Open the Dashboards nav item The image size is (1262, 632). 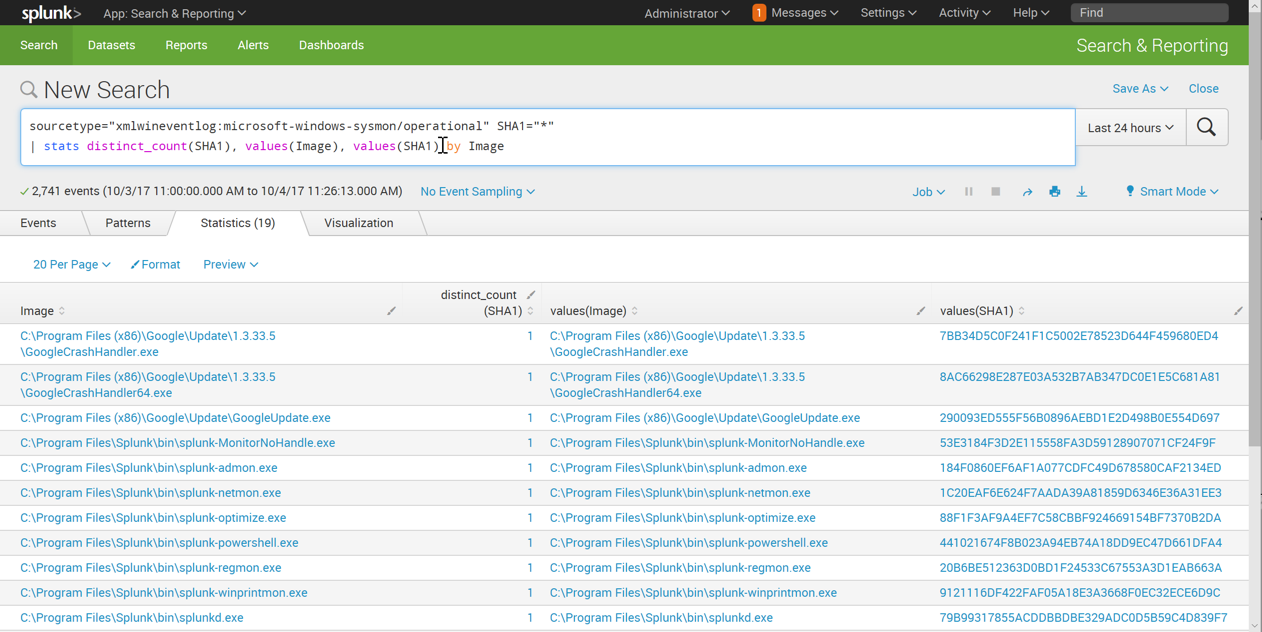[x=331, y=45]
